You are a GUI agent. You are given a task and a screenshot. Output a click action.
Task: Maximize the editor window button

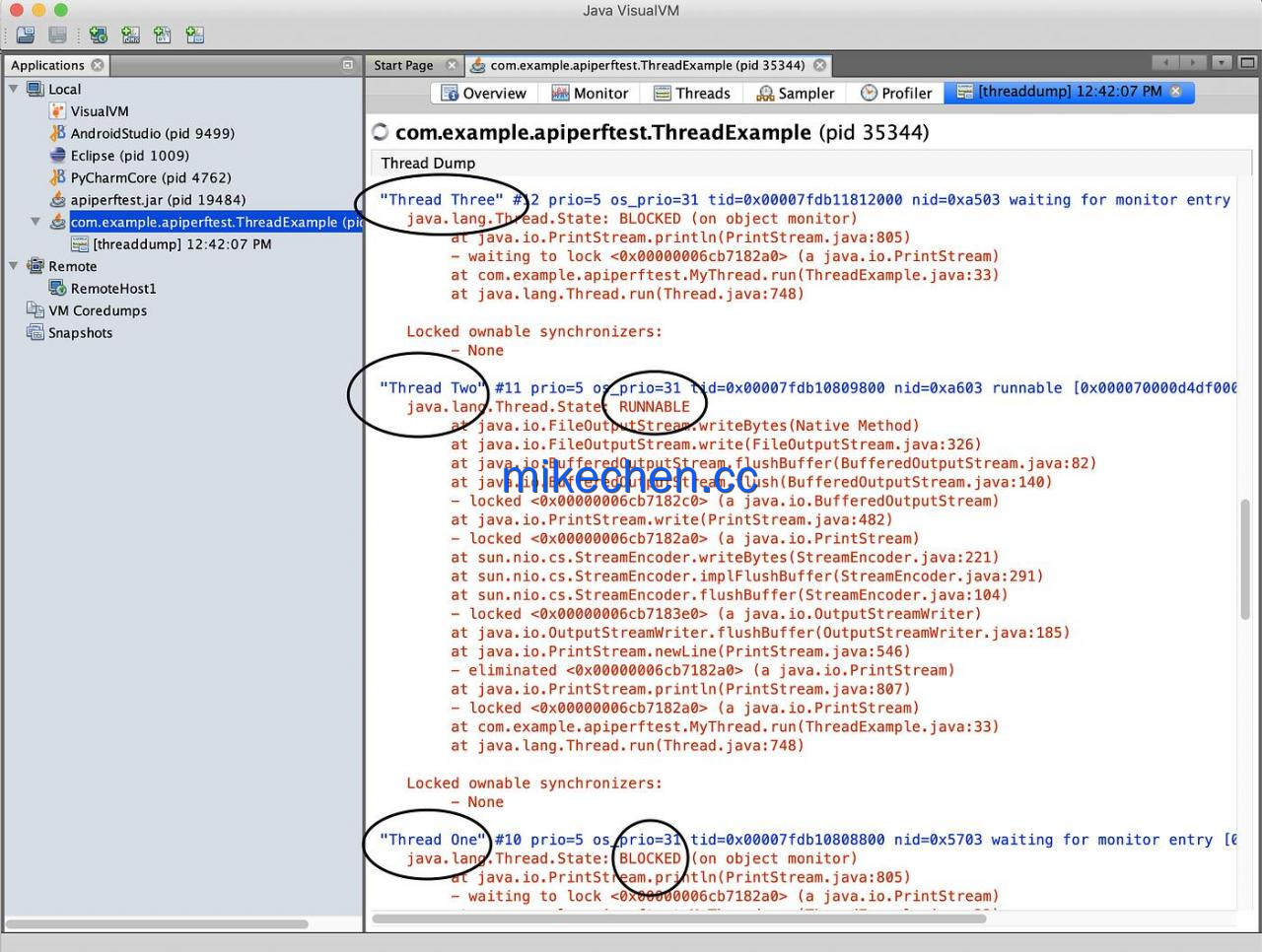pos(1247,63)
